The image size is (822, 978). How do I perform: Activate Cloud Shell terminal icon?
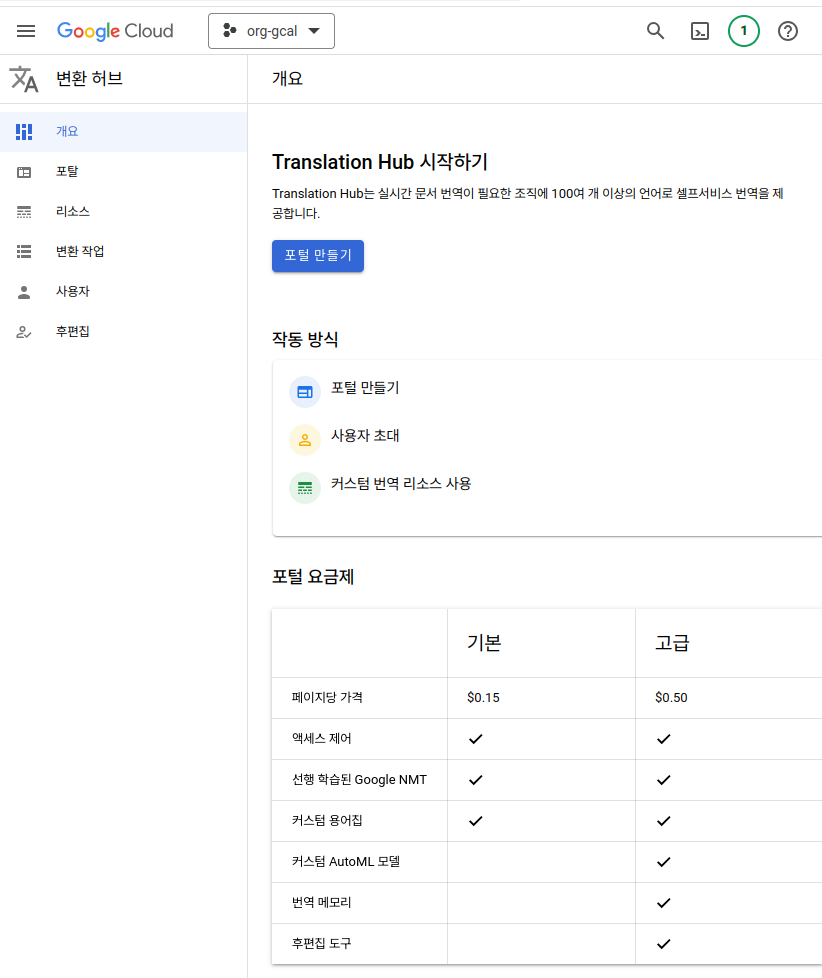click(700, 31)
